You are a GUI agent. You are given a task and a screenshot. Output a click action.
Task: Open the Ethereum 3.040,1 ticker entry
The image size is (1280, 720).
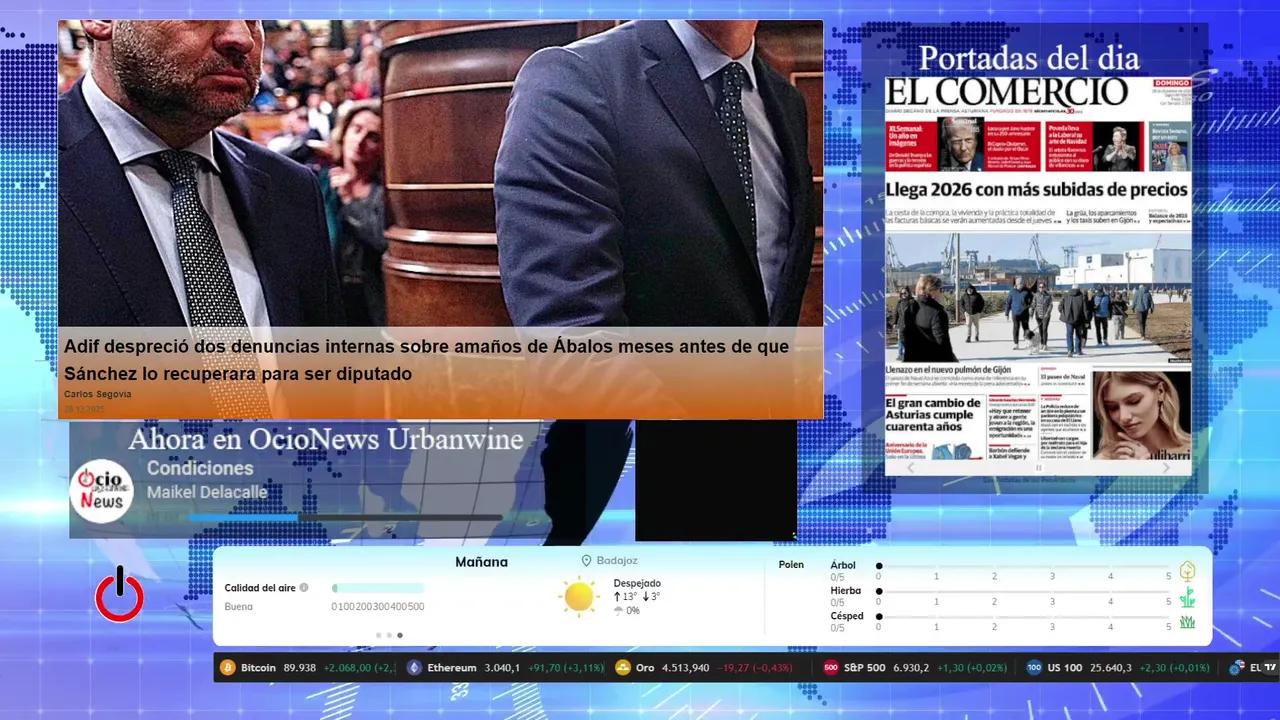click(x=506, y=667)
